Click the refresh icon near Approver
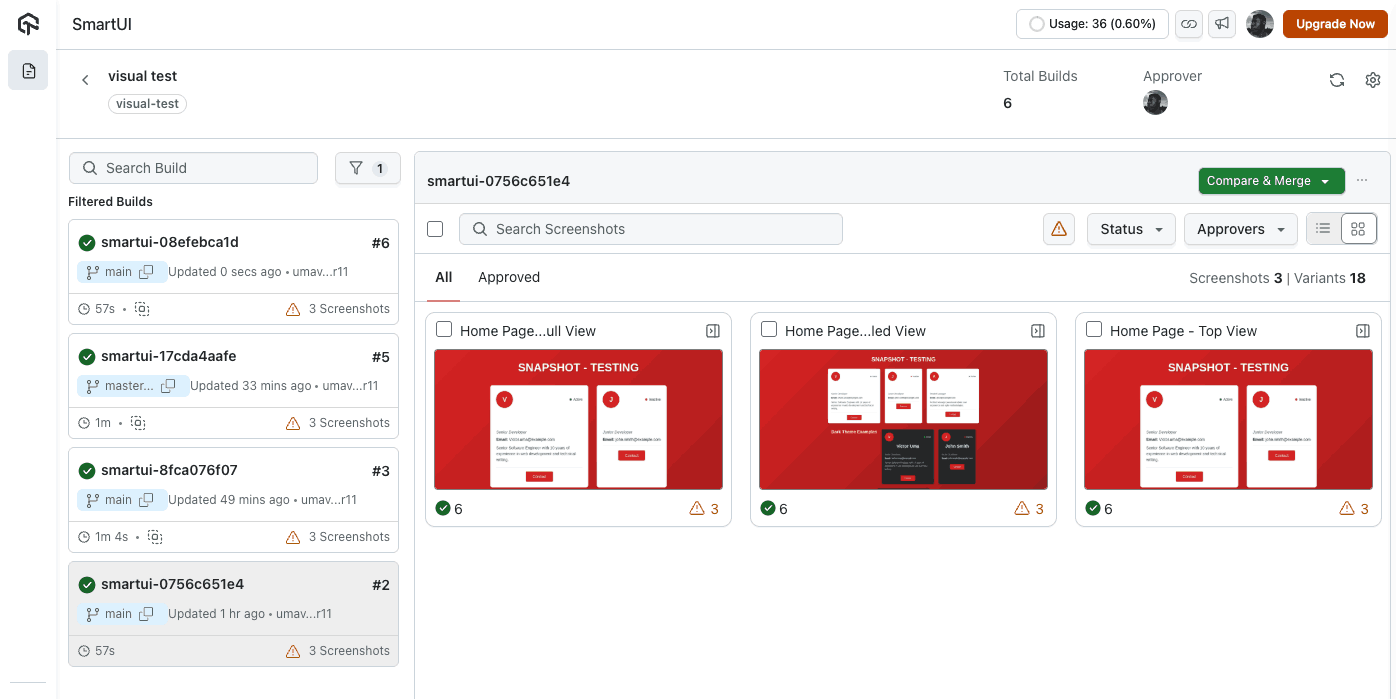 [1337, 80]
